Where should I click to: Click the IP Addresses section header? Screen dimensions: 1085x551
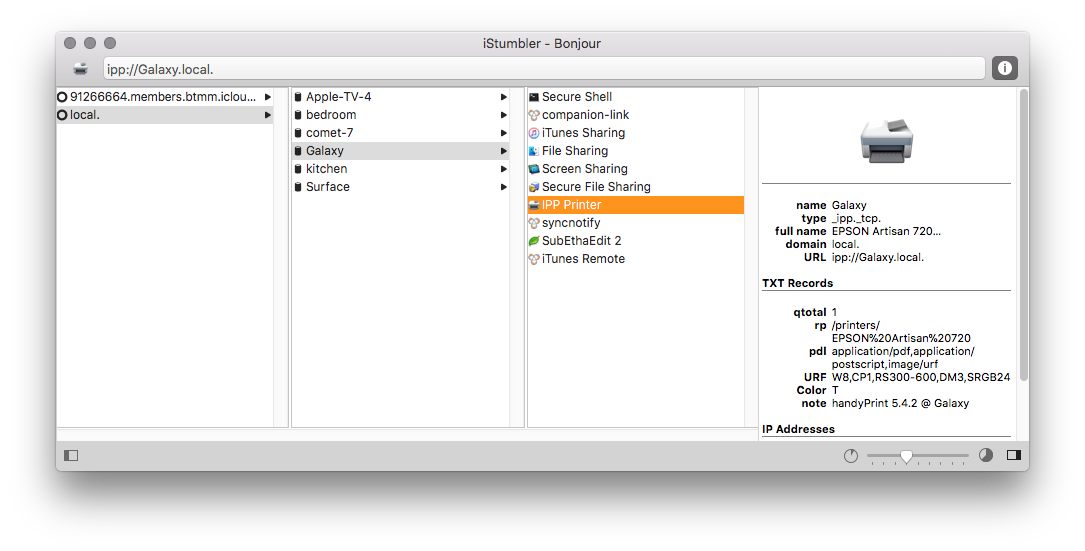pos(798,429)
